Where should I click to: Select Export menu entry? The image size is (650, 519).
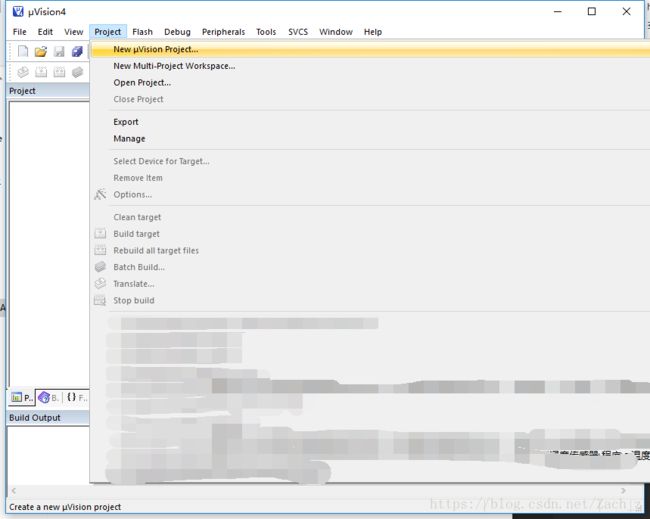click(x=370, y=122)
